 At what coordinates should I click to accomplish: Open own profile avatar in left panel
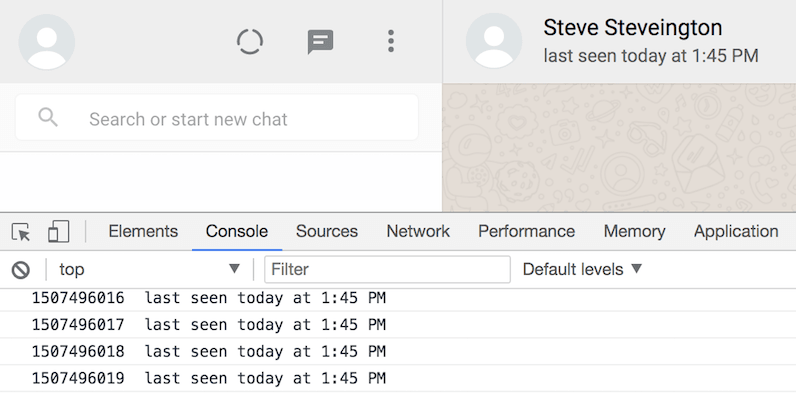coord(47,42)
